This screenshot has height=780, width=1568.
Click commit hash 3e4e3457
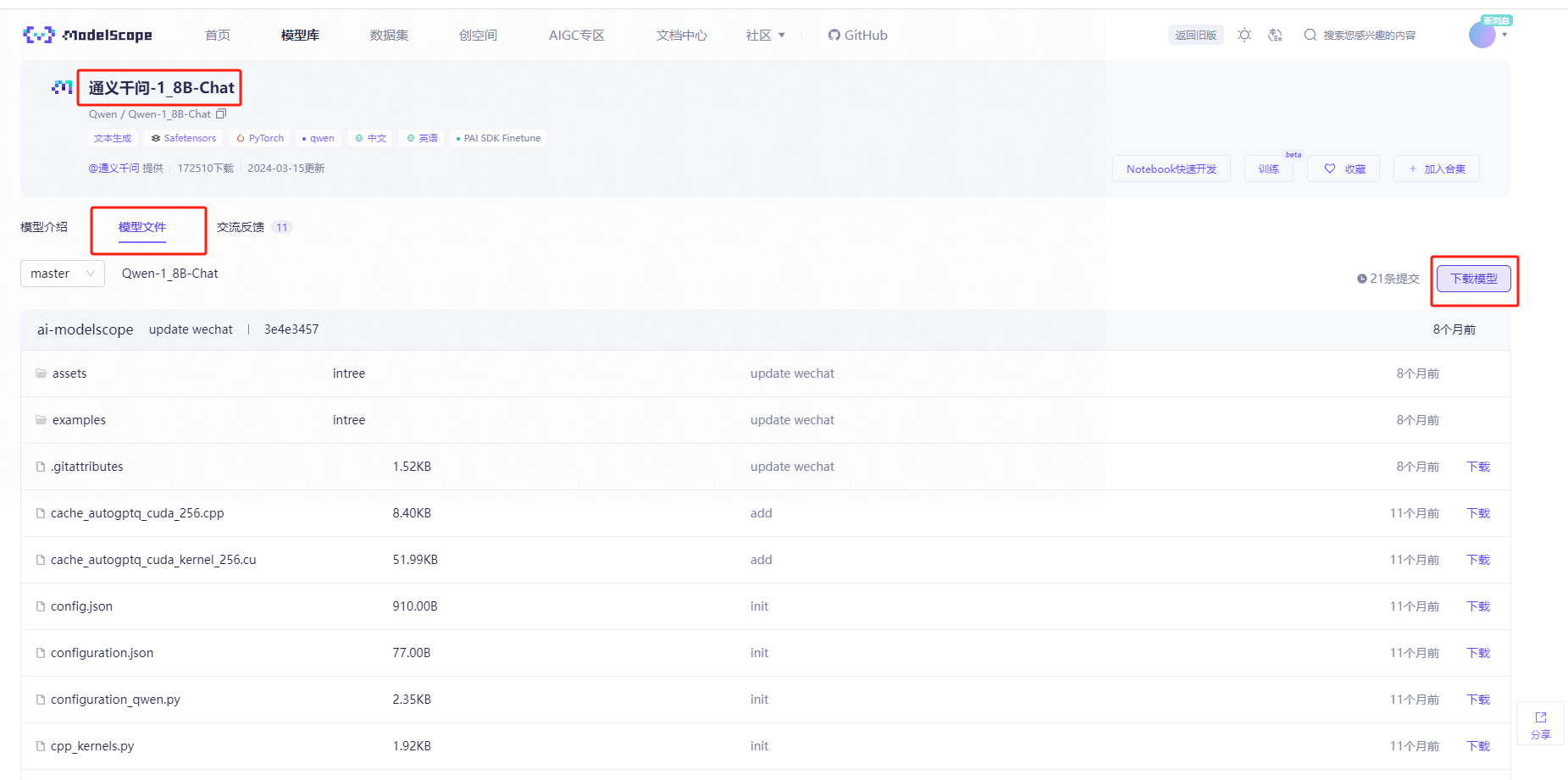[291, 329]
